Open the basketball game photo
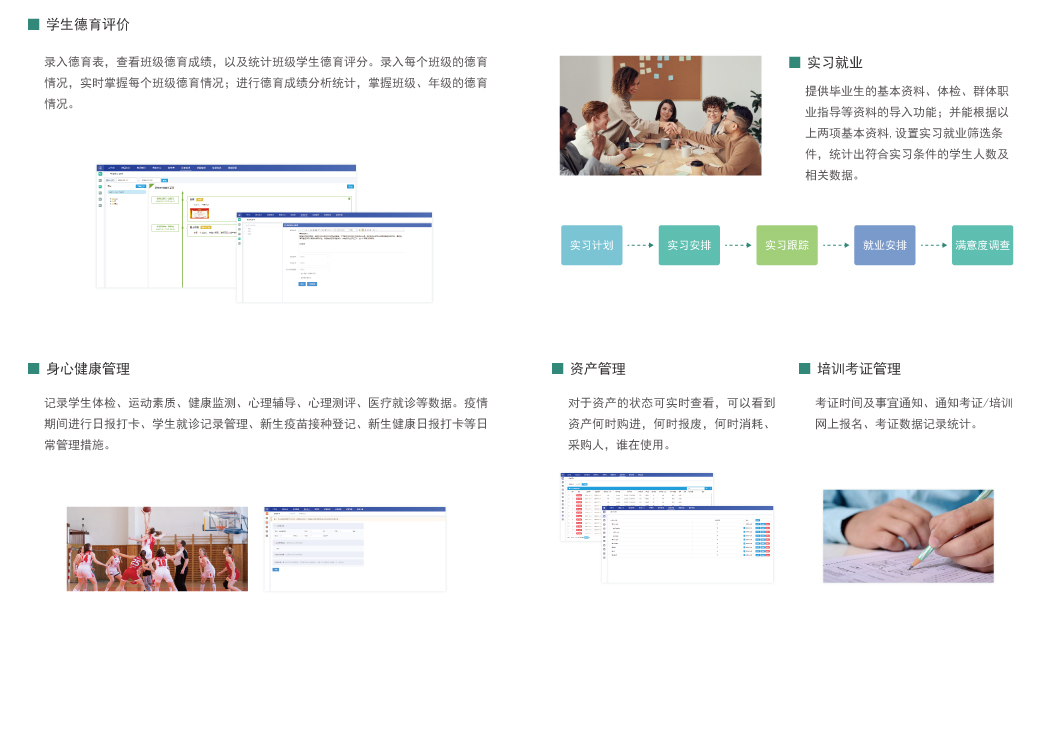 click(x=157, y=548)
